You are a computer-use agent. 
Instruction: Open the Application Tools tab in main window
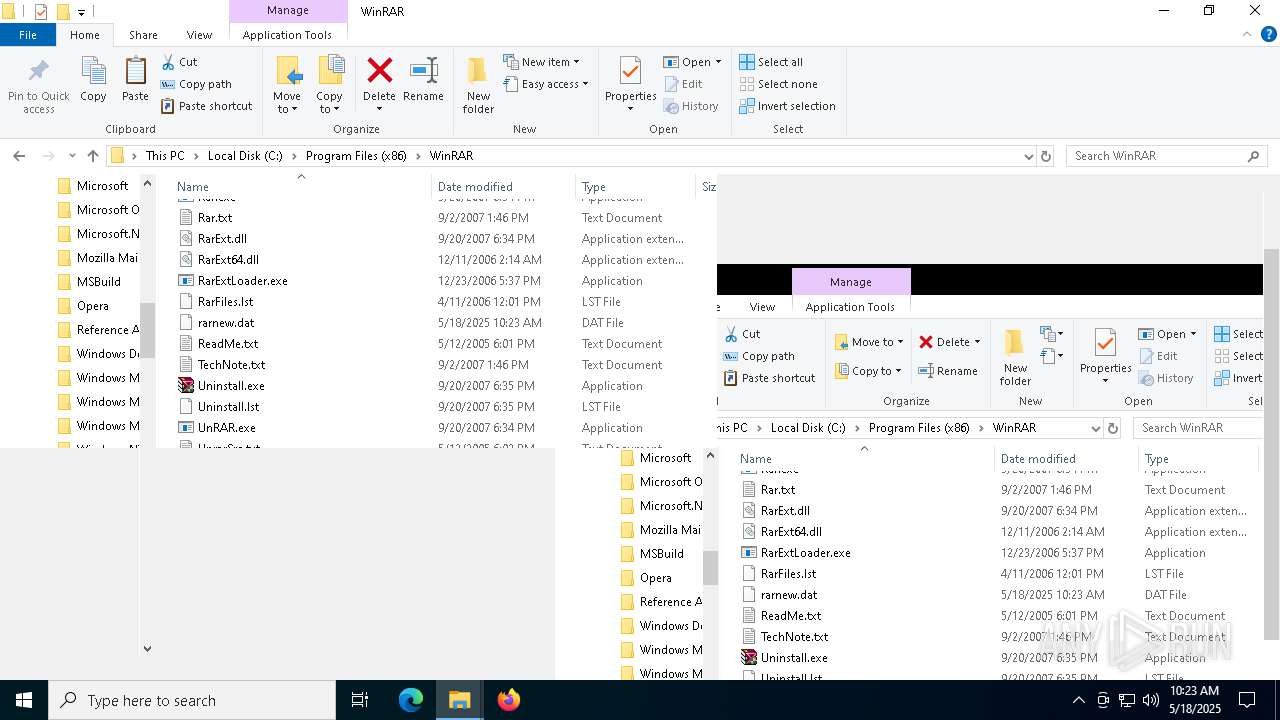(x=287, y=35)
